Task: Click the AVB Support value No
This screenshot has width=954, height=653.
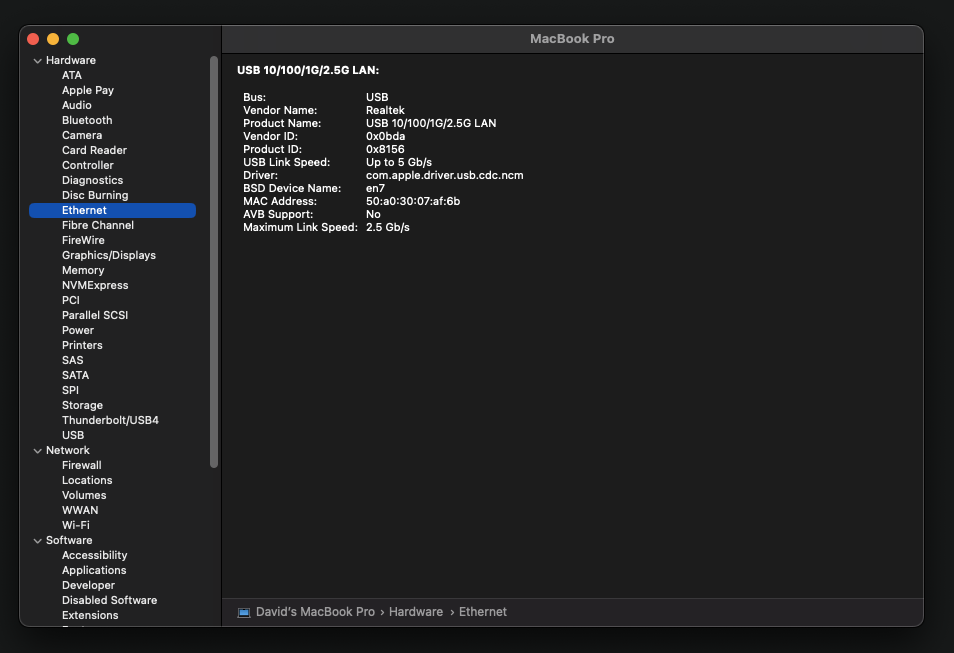Action: (x=374, y=214)
